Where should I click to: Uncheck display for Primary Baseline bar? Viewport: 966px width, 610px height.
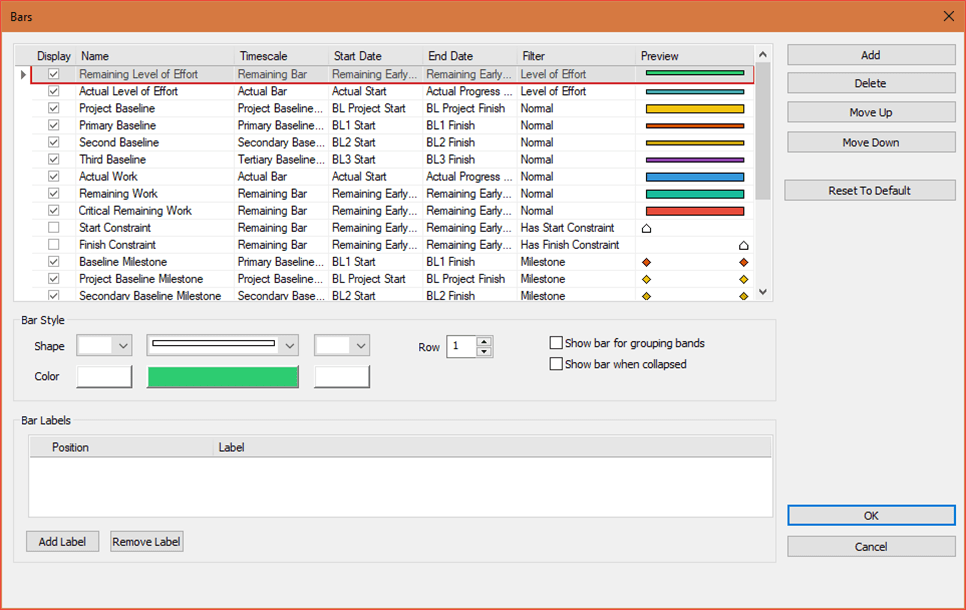54,125
